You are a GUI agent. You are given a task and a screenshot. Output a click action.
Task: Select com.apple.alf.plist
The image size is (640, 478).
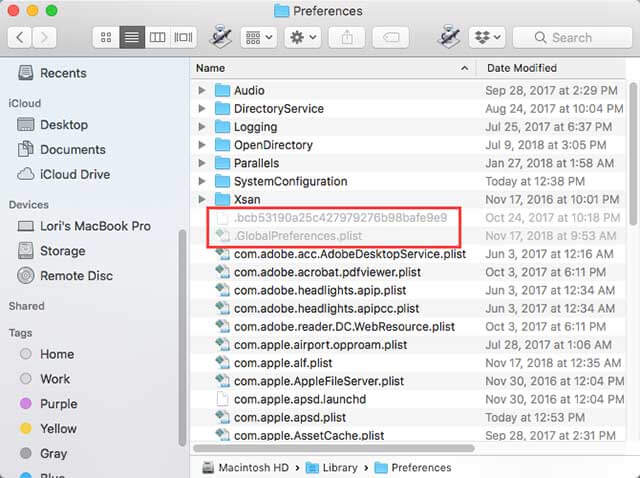coord(283,363)
